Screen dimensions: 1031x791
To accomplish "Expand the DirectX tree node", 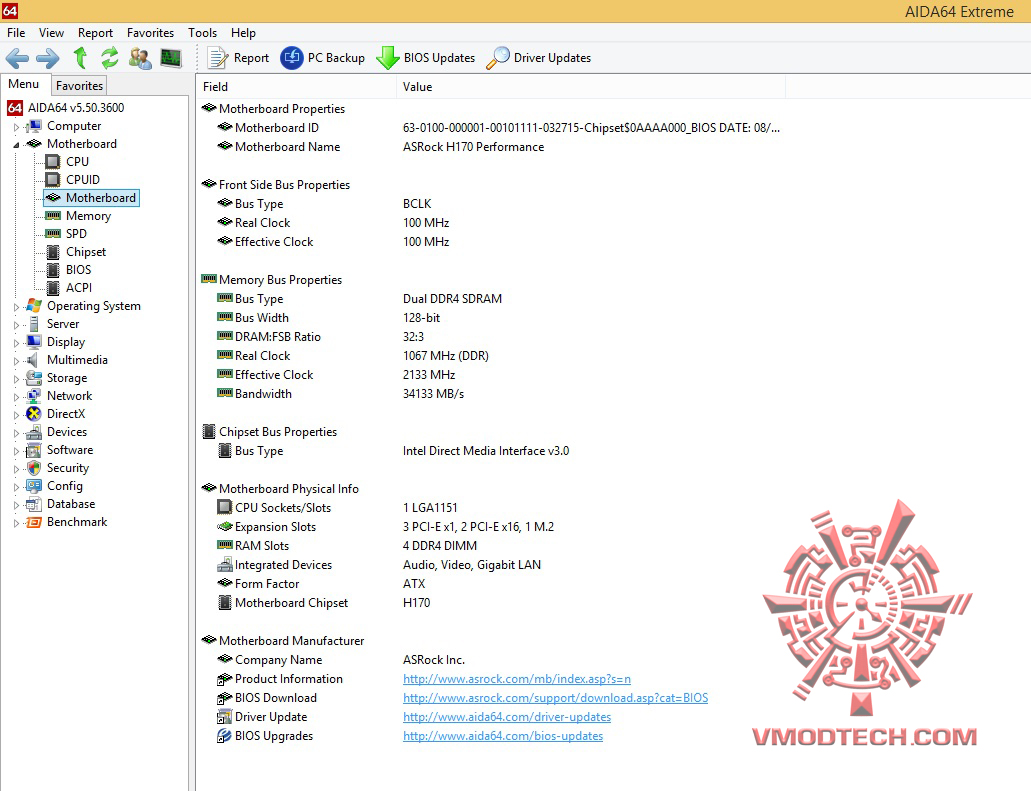I will click(16, 415).
